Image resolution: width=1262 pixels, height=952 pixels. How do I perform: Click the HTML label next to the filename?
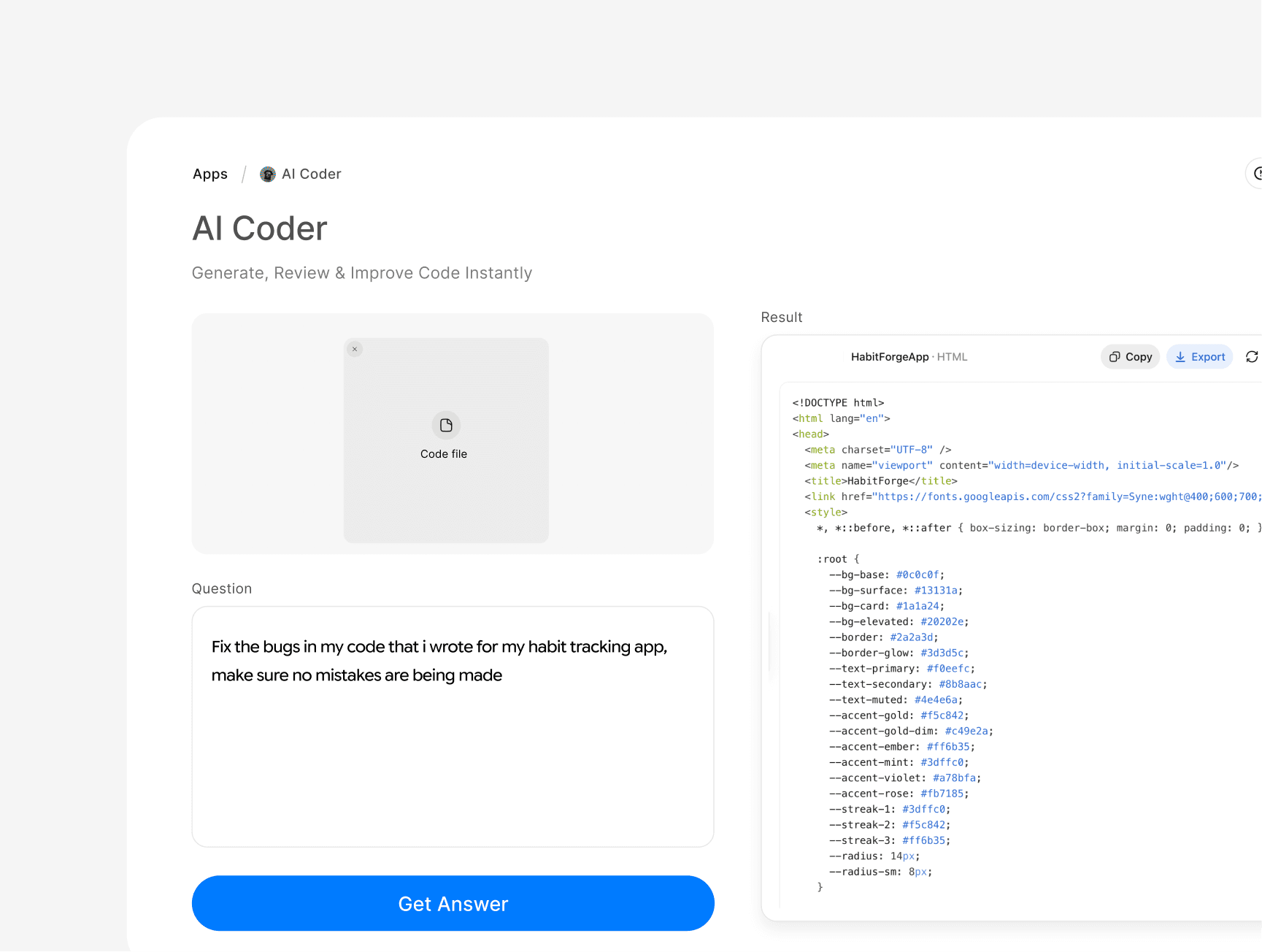[x=953, y=357]
